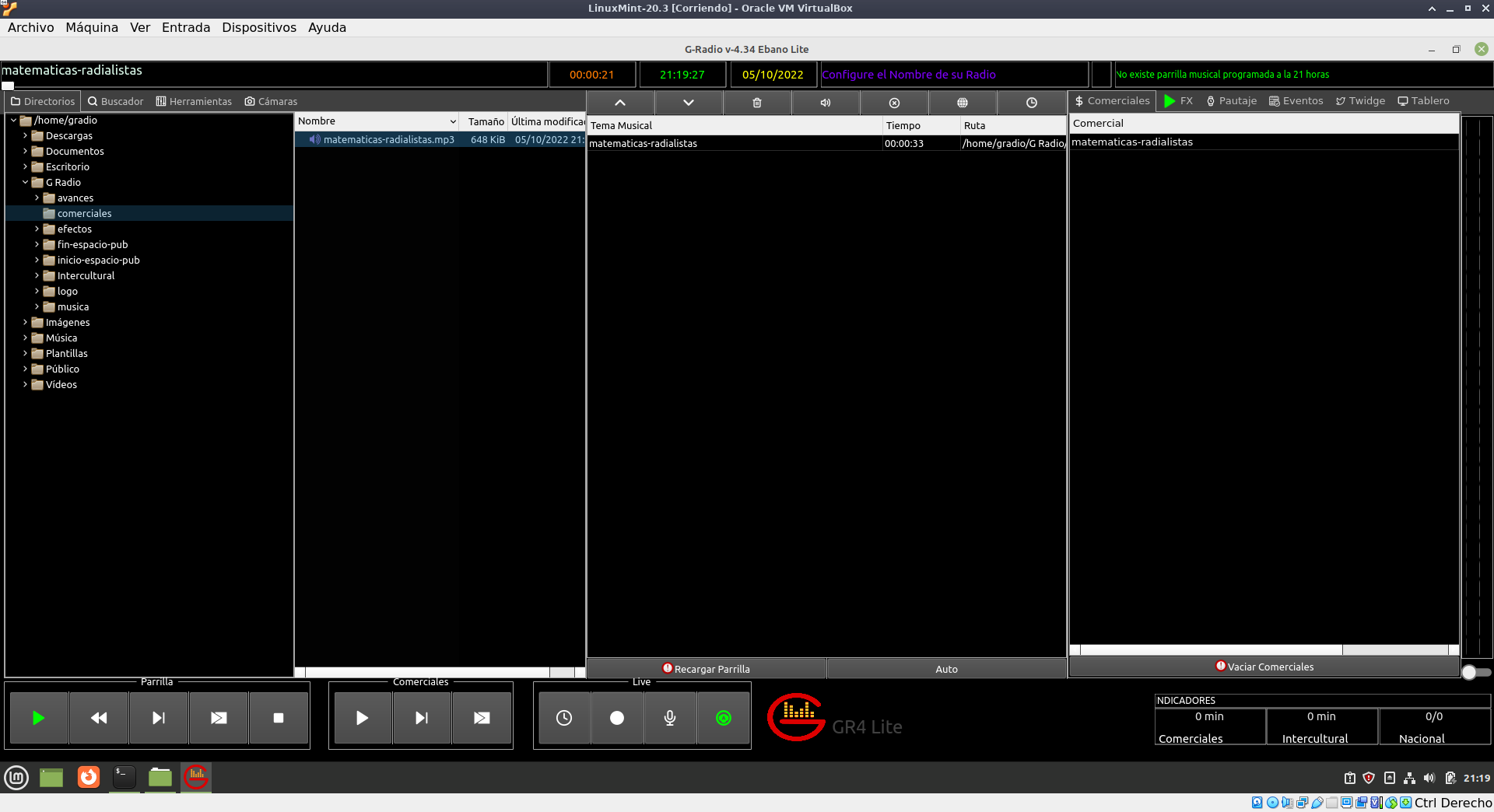Click the track progress slider handle
This screenshot has height=812, width=1494.
[8, 86]
